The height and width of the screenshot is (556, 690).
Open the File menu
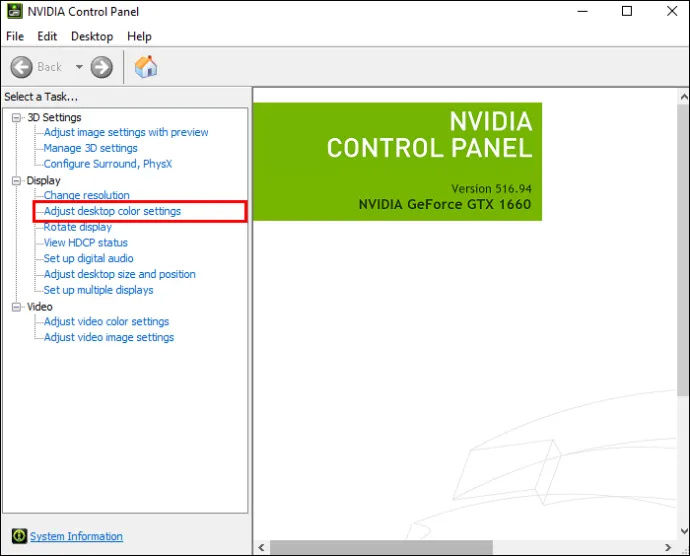(15, 36)
